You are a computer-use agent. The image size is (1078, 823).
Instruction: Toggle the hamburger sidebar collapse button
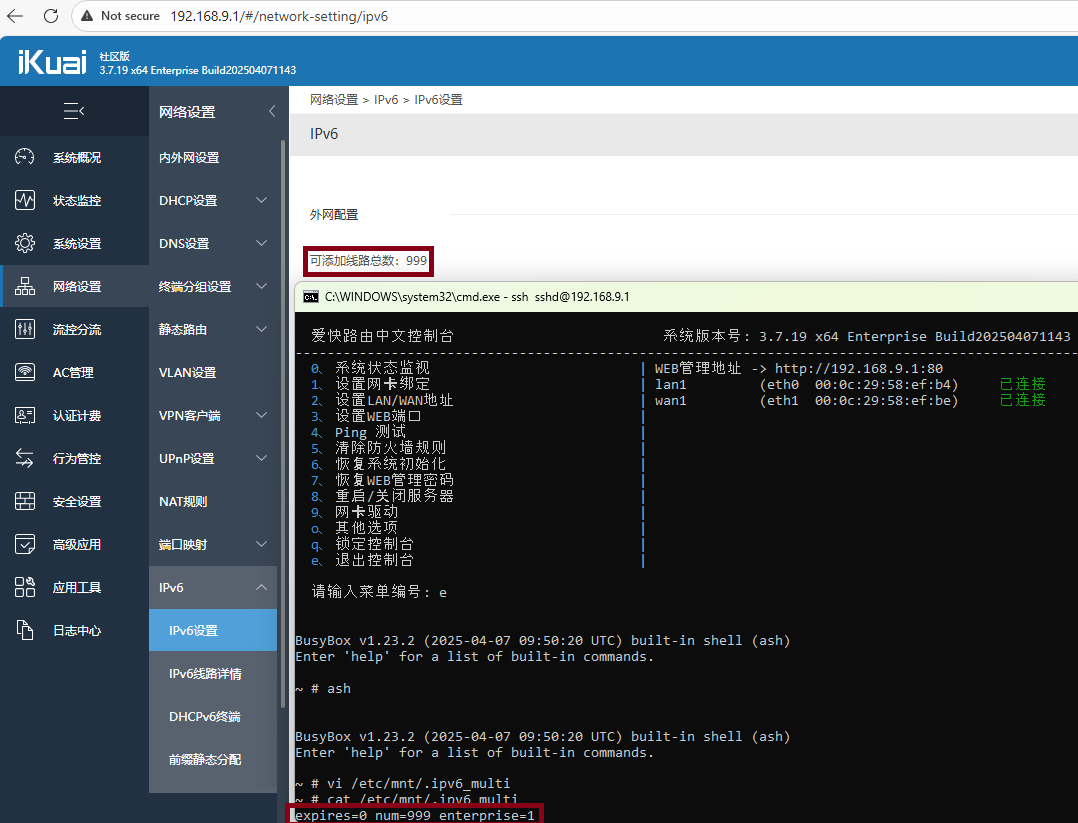(x=74, y=111)
